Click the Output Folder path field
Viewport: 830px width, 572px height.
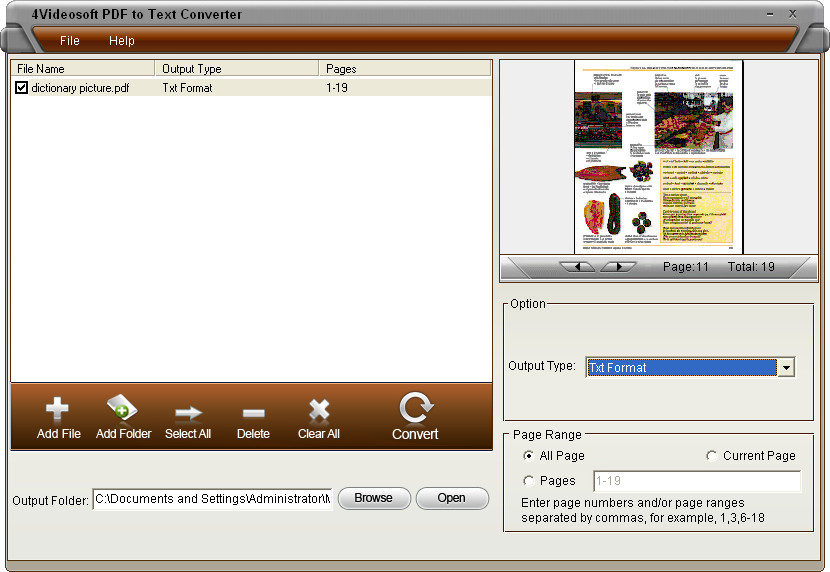(212, 499)
